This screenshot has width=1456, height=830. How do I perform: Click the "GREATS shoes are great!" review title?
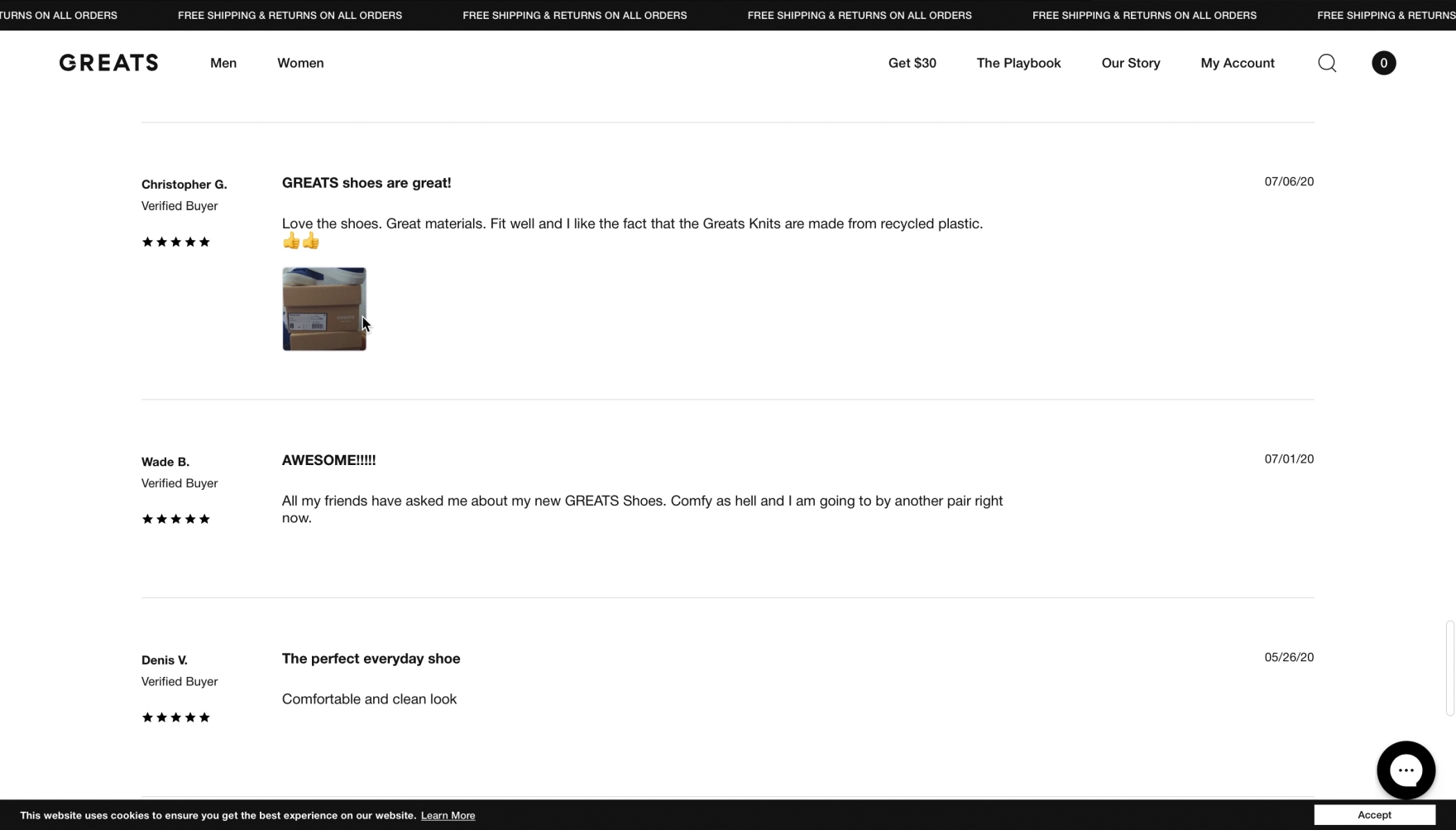(x=366, y=183)
